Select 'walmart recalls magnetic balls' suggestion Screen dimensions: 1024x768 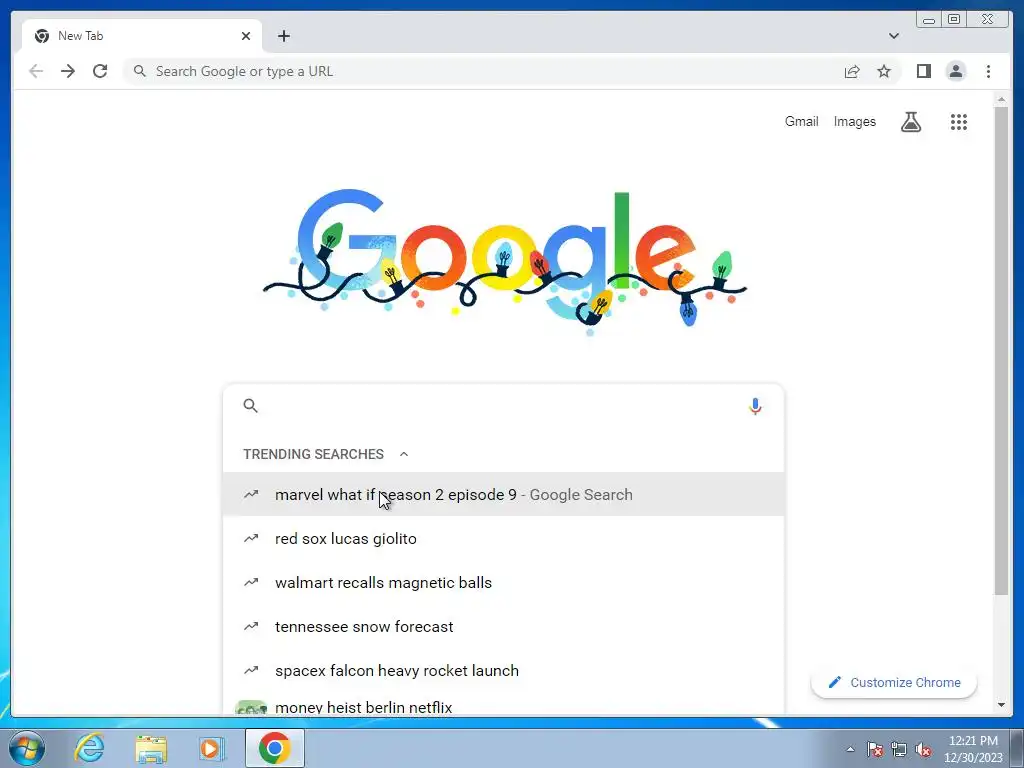[x=503, y=583]
